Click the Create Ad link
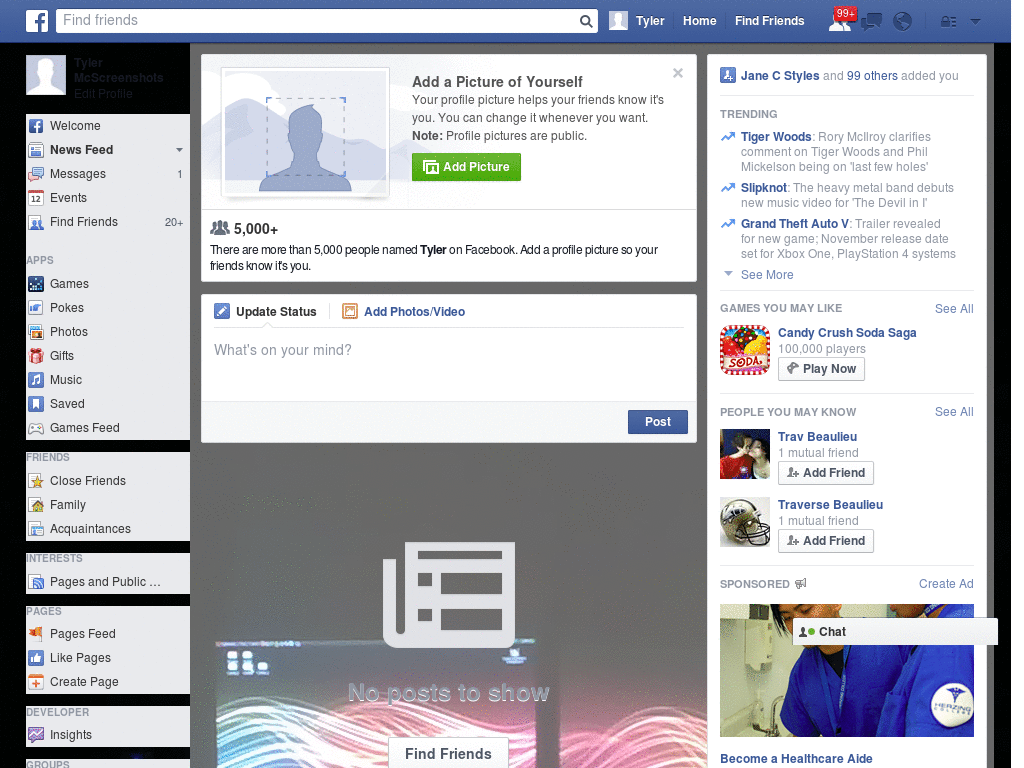Viewport: 1024px width, 768px height. [x=946, y=584]
